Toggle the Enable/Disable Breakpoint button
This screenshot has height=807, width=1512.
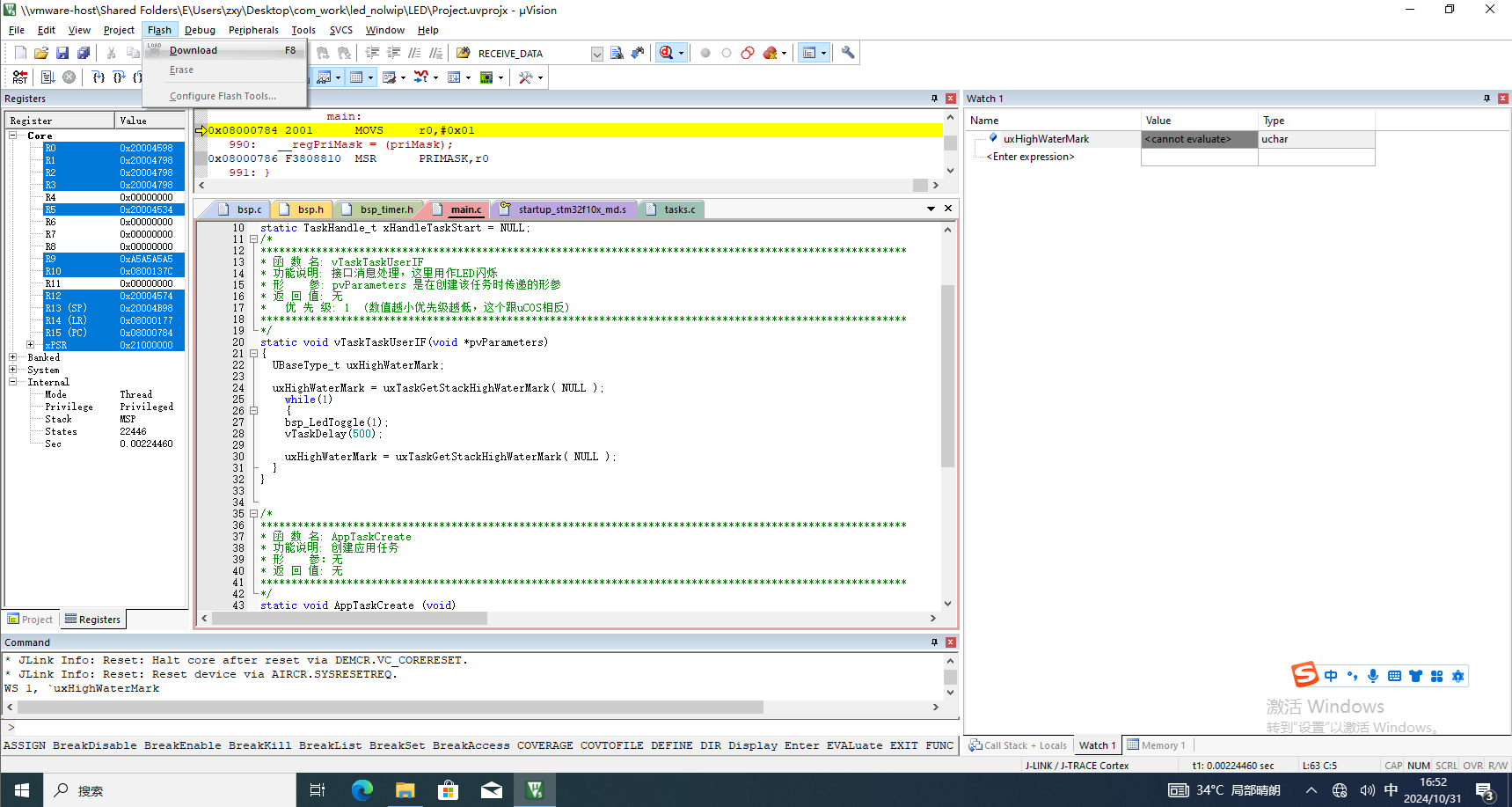[x=726, y=53]
